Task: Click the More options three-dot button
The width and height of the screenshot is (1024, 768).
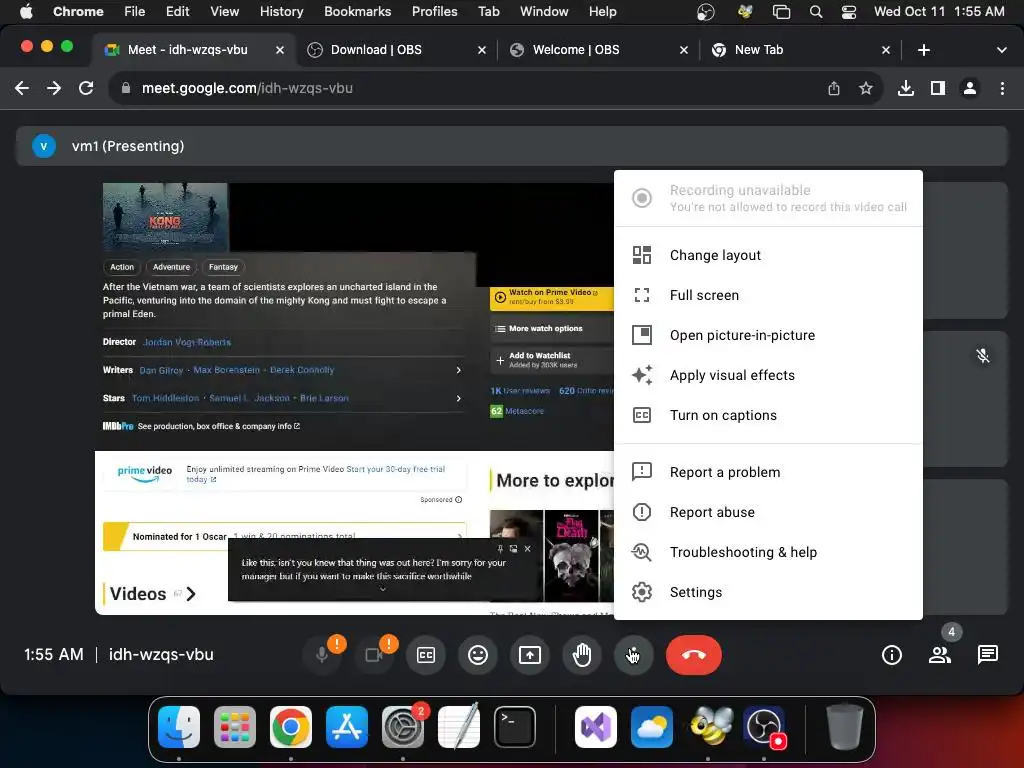Action: (x=633, y=654)
